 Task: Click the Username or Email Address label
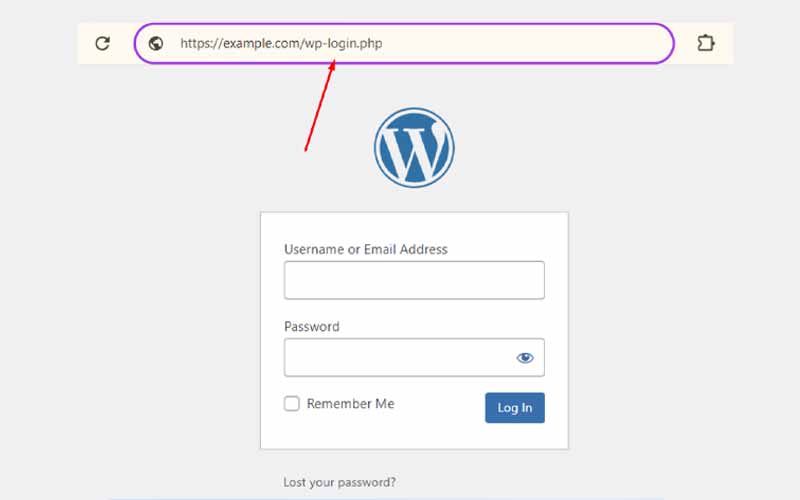click(x=366, y=249)
